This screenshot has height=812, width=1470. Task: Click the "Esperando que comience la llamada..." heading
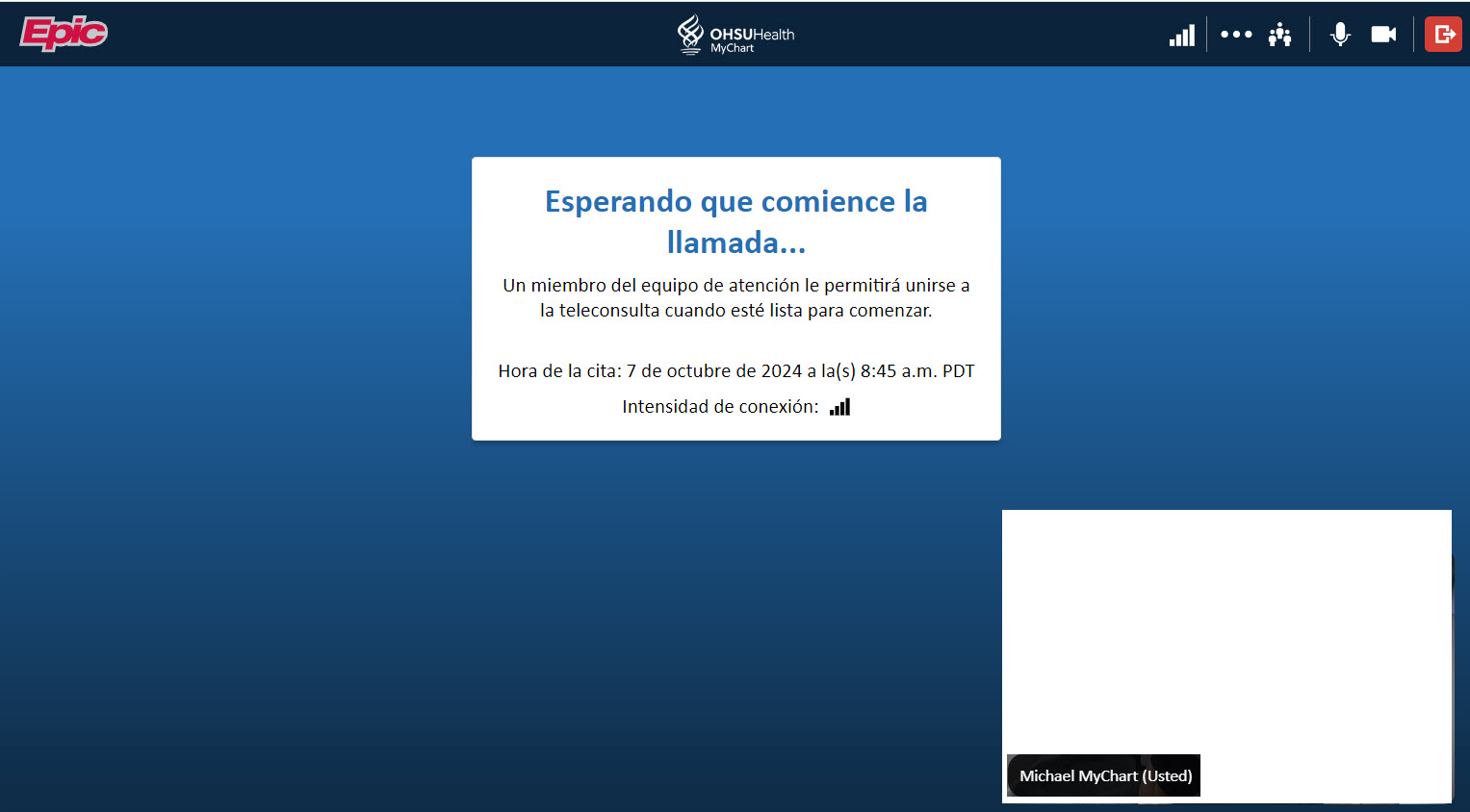click(x=736, y=221)
